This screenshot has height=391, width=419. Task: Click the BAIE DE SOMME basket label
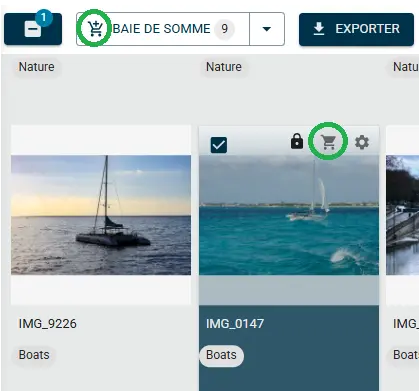(x=162, y=29)
